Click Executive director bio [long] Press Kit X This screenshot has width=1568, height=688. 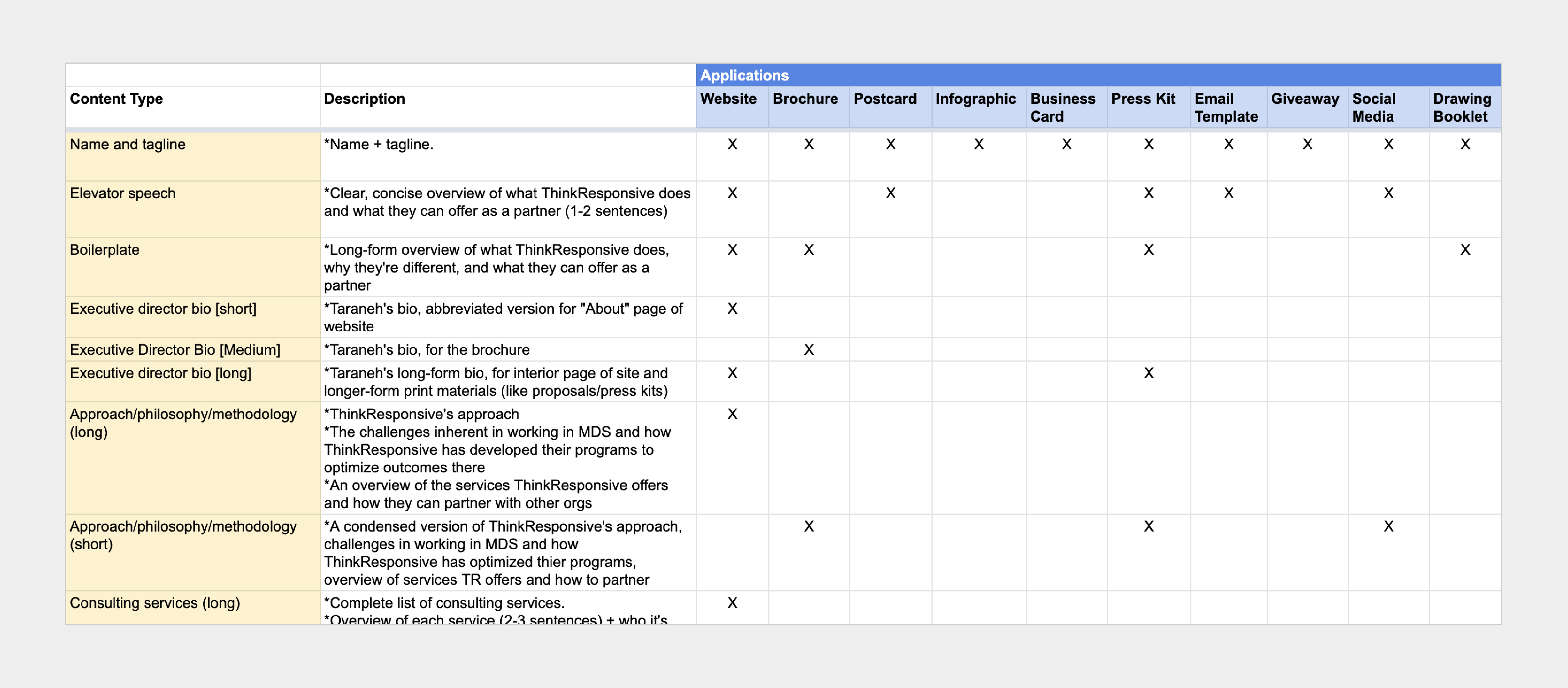click(x=1148, y=374)
